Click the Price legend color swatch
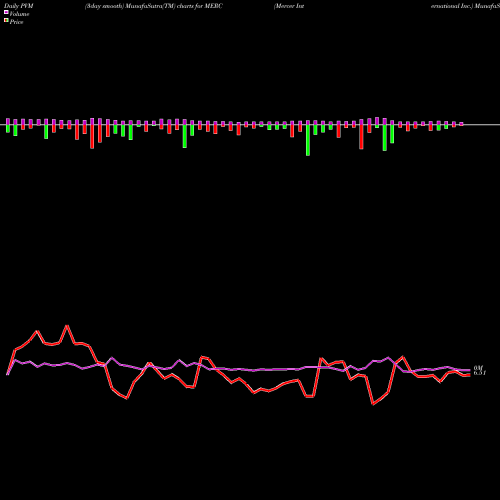The height and width of the screenshot is (500, 500). click(x=6, y=21)
